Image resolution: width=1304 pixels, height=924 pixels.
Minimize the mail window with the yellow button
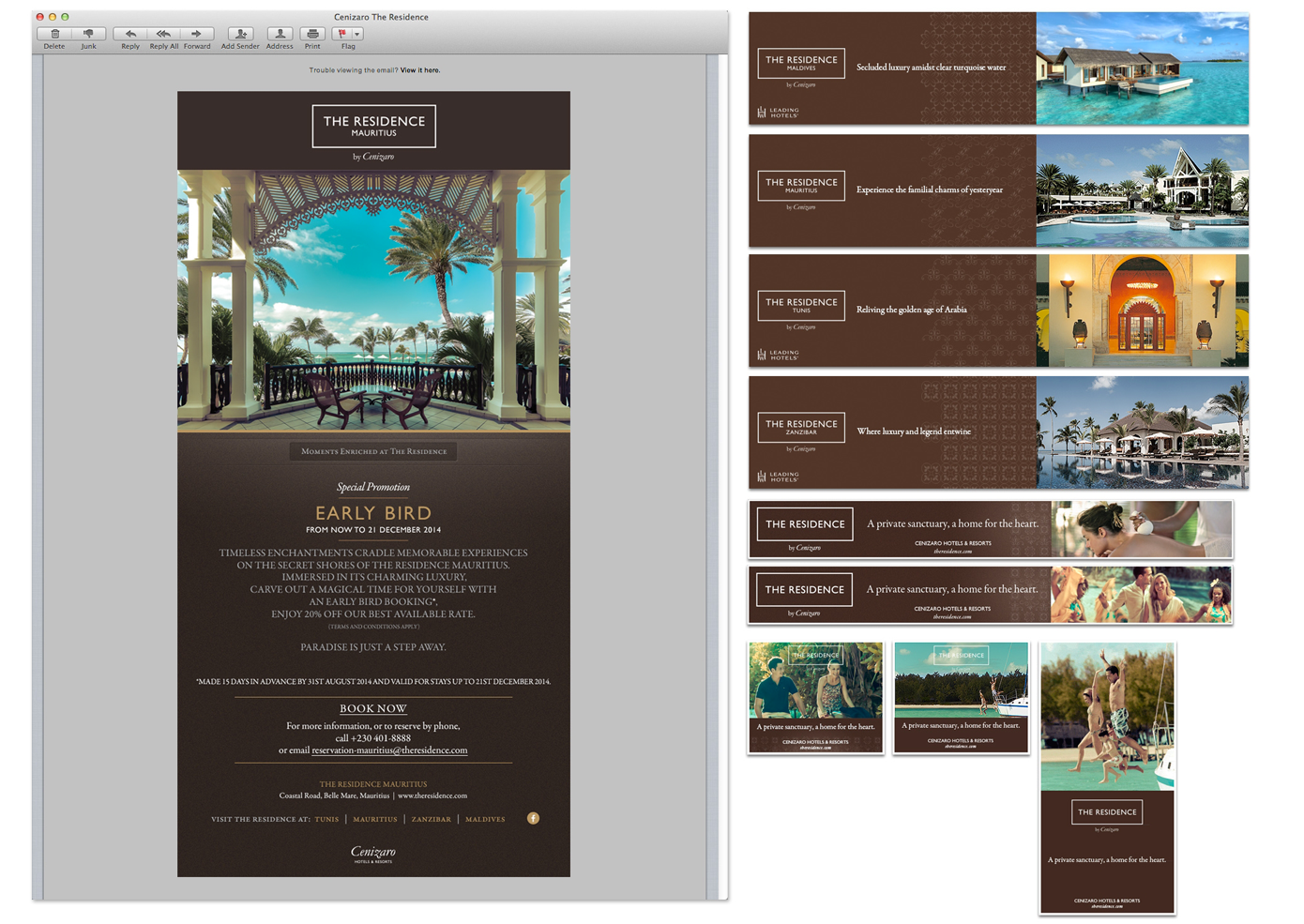click(x=53, y=17)
